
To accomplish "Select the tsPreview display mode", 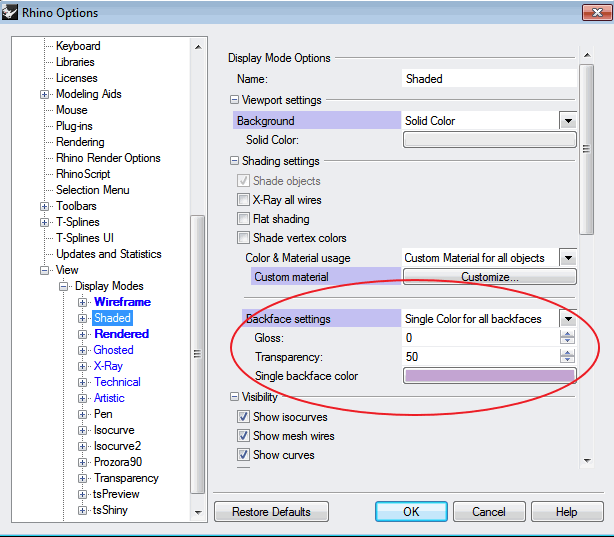I will (x=116, y=494).
